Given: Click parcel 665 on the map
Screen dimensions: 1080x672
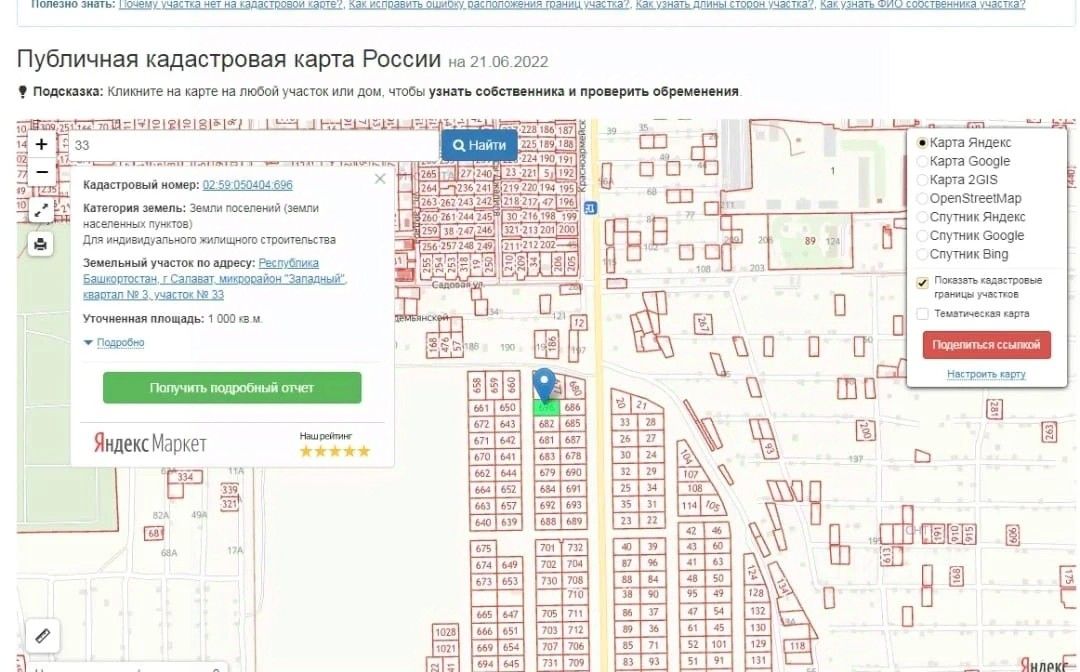Looking at the screenshot, I should pyautogui.click(x=484, y=614).
